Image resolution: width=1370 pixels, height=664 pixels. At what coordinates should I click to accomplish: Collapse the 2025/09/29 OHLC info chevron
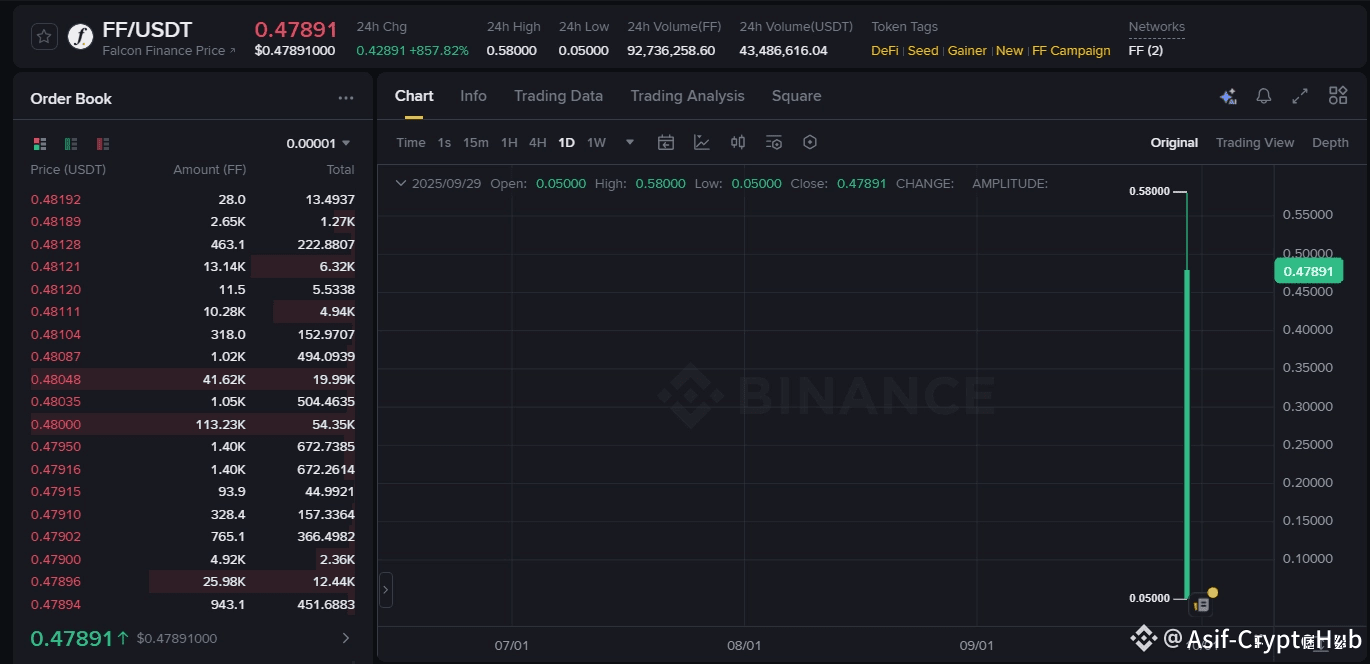click(401, 183)
